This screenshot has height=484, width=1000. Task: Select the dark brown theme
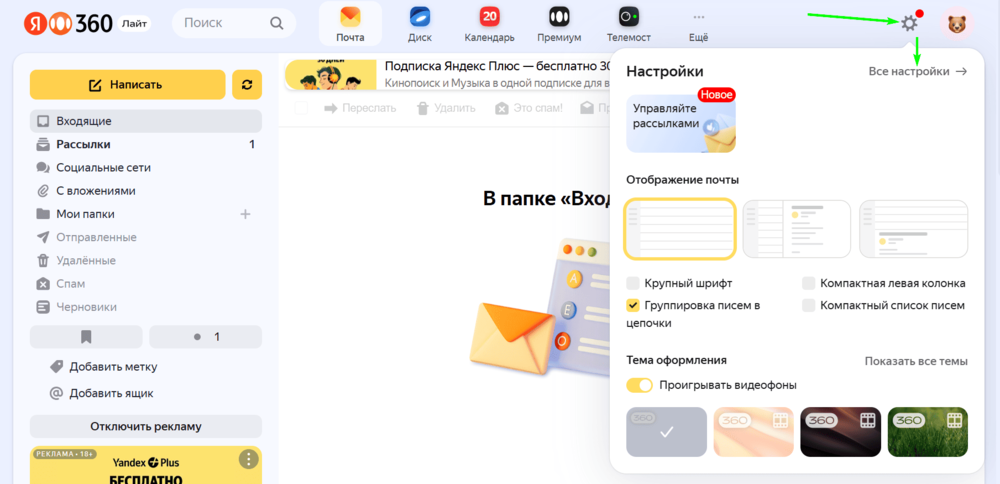click(x=841, y=432)
